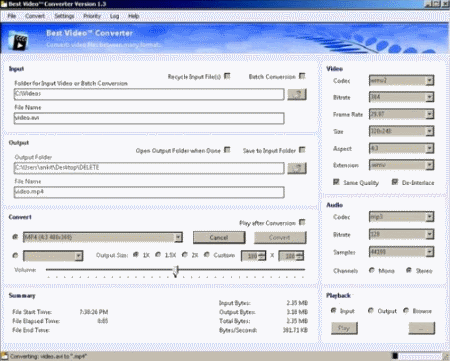Browse for the output folder
Viewport: 450px width, 361px height.
[297, 168]
